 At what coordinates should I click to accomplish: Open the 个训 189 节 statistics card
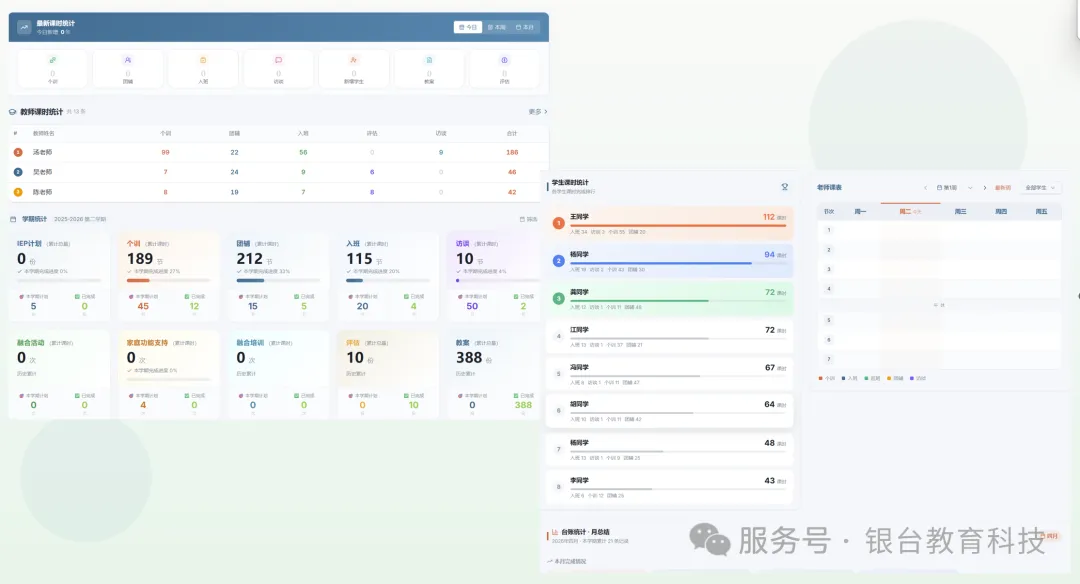(x=169, y=278)
